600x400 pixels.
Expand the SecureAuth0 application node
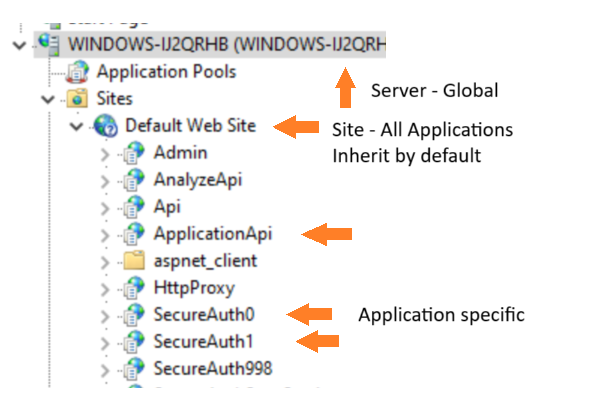(106, 315)
